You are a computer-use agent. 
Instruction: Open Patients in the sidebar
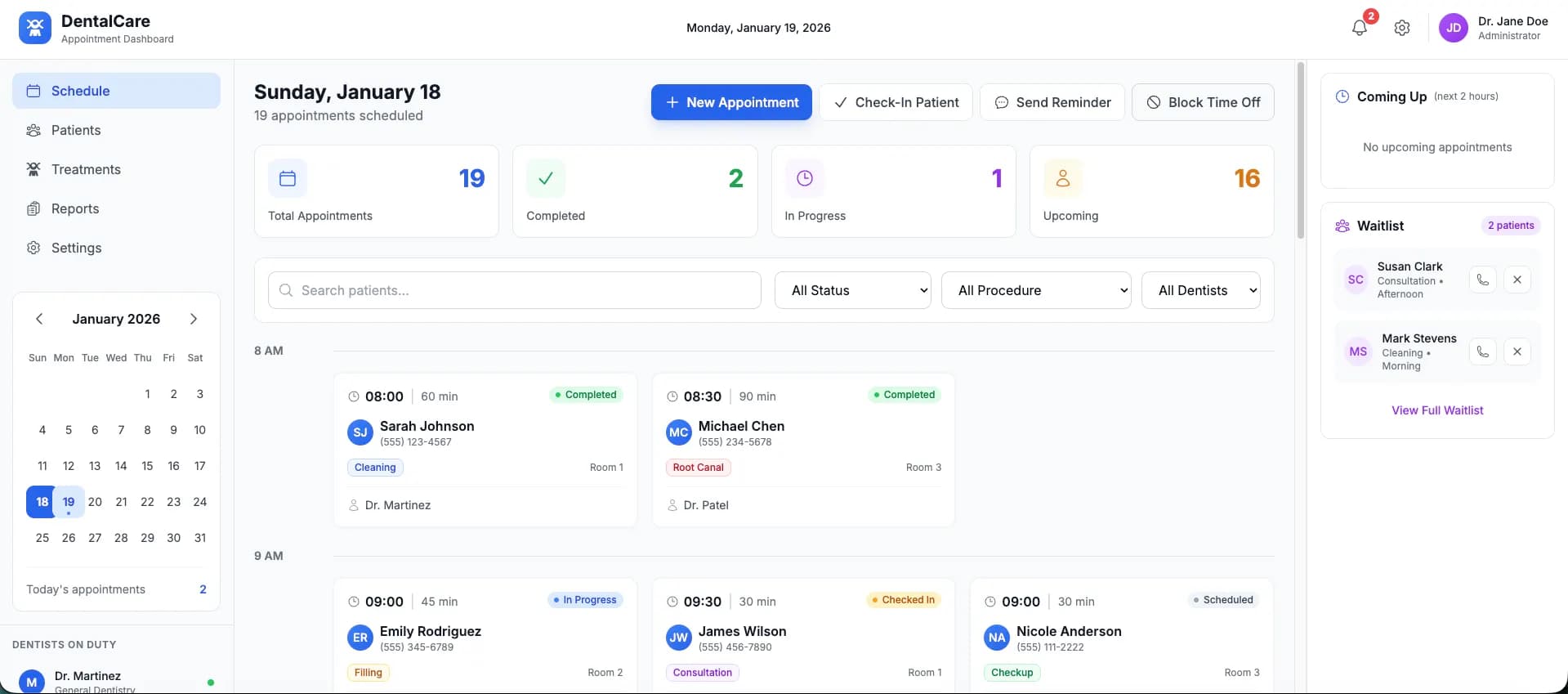coord(76,130)
